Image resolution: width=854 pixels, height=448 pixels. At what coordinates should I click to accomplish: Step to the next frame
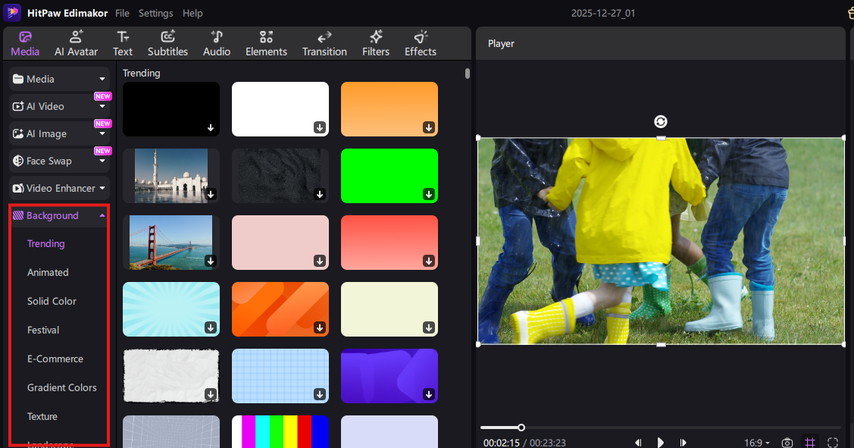682,443
